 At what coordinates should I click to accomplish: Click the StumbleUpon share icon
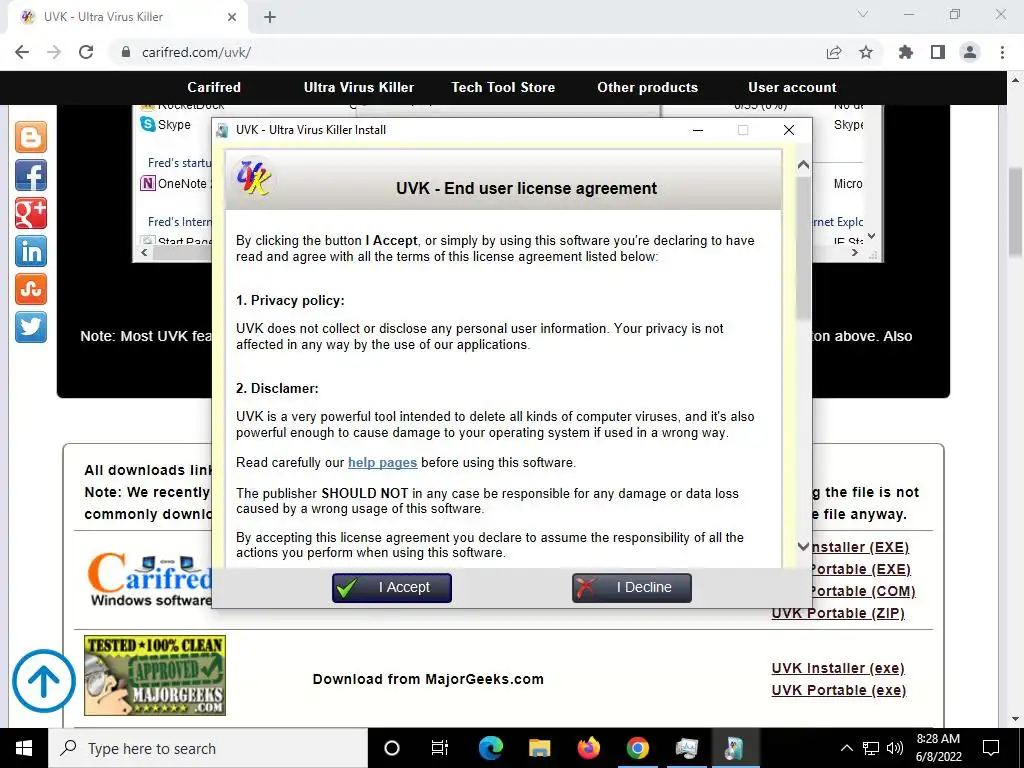coord(31,289)
